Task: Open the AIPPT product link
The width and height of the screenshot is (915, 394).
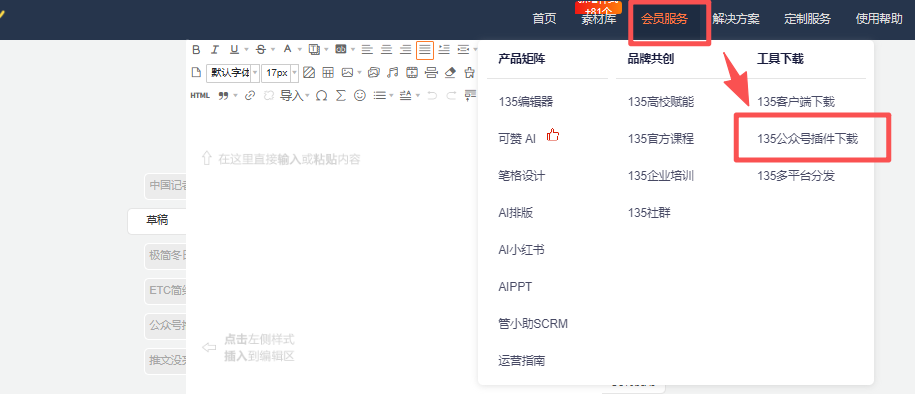Action: (515, 287)
